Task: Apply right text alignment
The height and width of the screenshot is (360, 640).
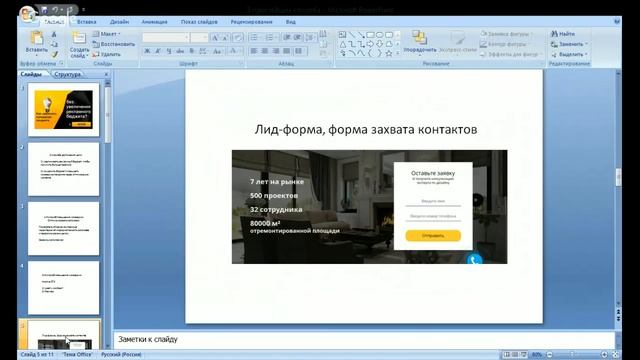Action: point(276,51)
